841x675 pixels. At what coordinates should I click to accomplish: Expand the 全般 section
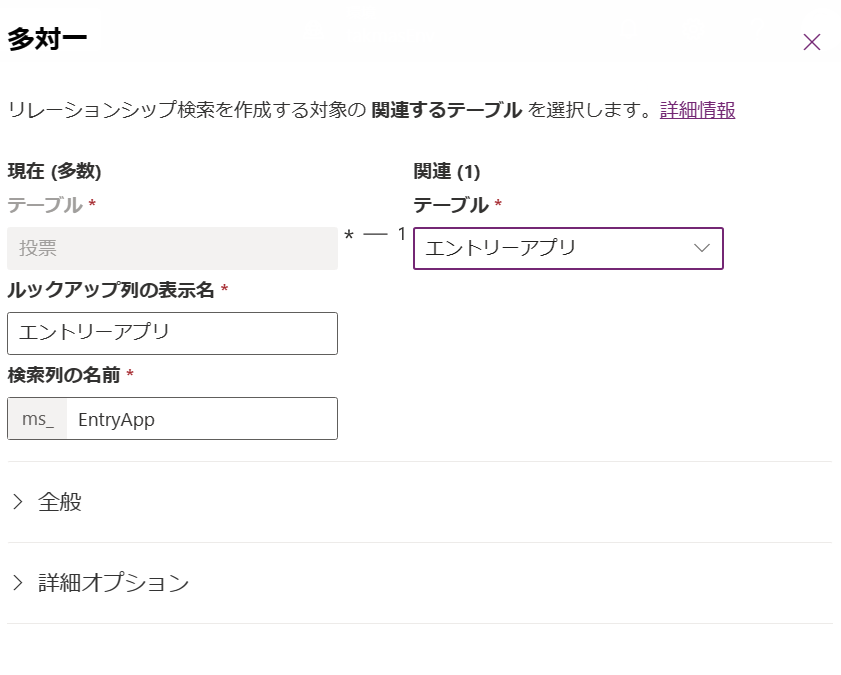click(x=60, y=502)
